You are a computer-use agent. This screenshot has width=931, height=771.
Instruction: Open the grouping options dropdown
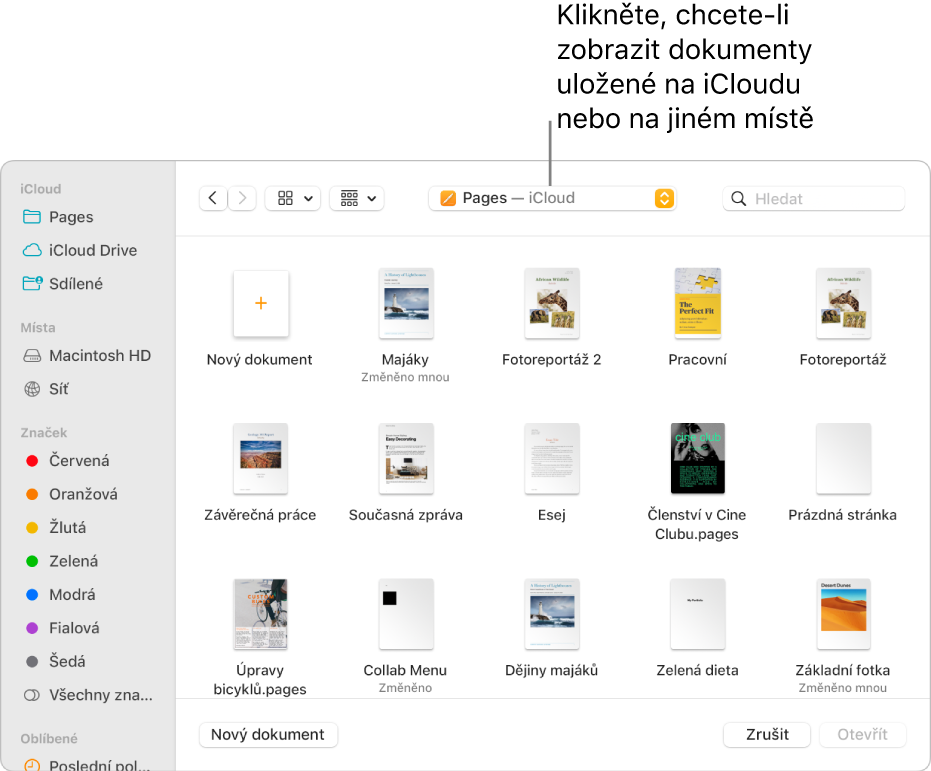point(356,198)
